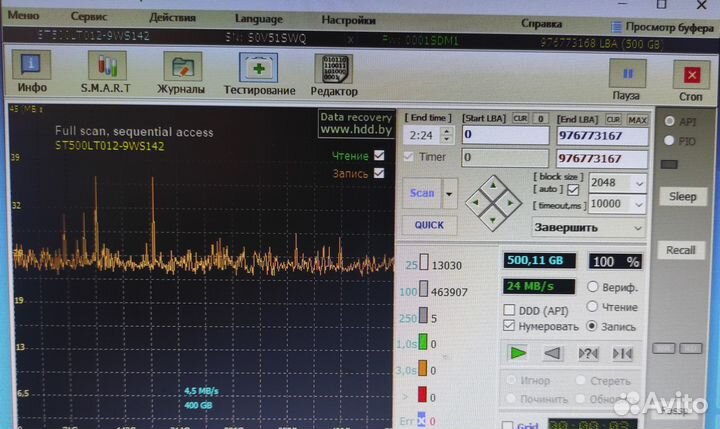Click the QUICK scan button

point(429,225)
